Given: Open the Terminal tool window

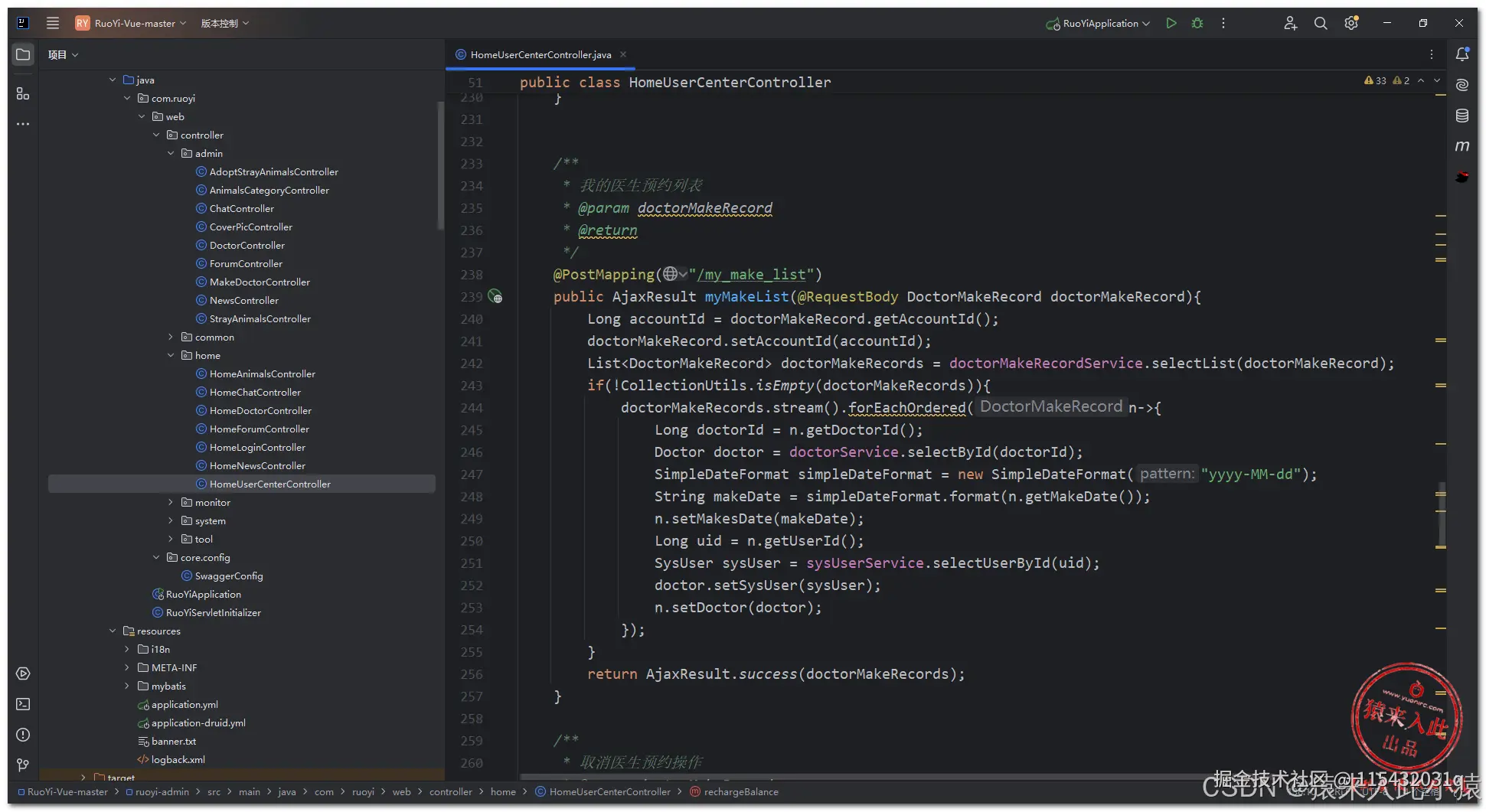Looking at the screenshot, I should (x=23, y=704).
